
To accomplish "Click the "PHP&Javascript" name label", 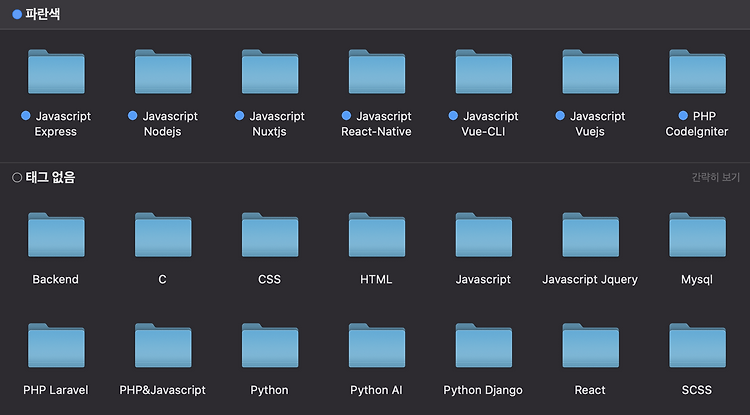I will (163, 390).
